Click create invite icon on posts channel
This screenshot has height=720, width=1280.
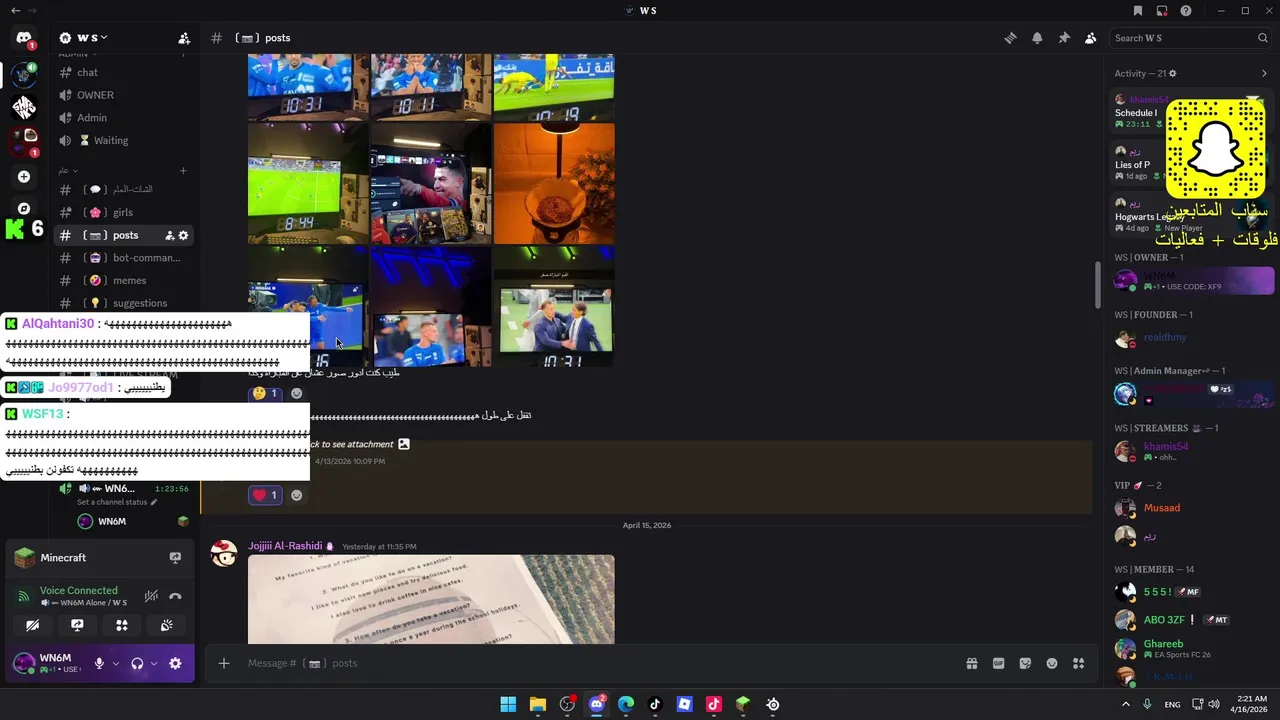(169, 235)
